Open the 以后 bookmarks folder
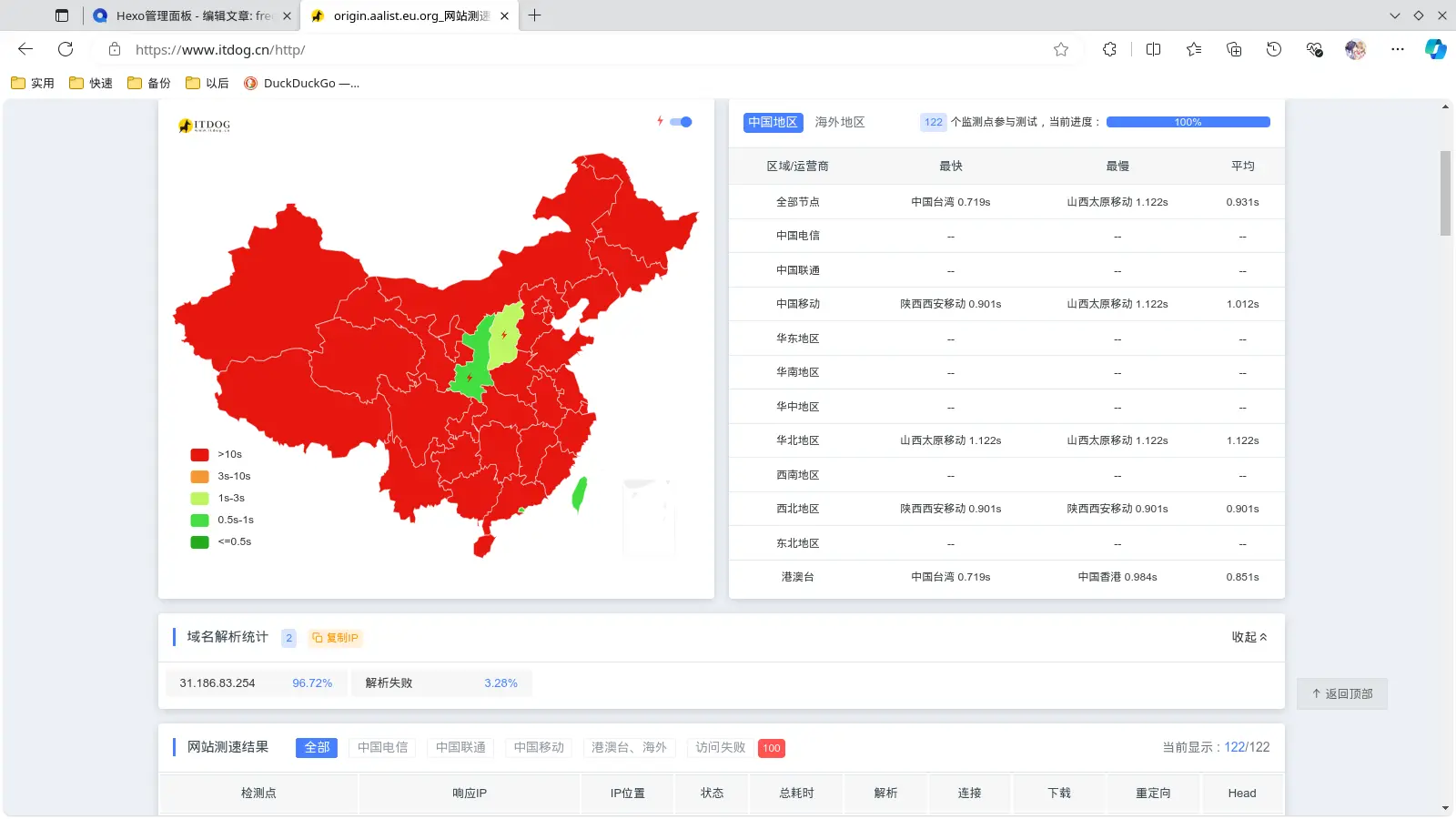Viewport: 1456px width, 819px height. [x=207, y=83]
